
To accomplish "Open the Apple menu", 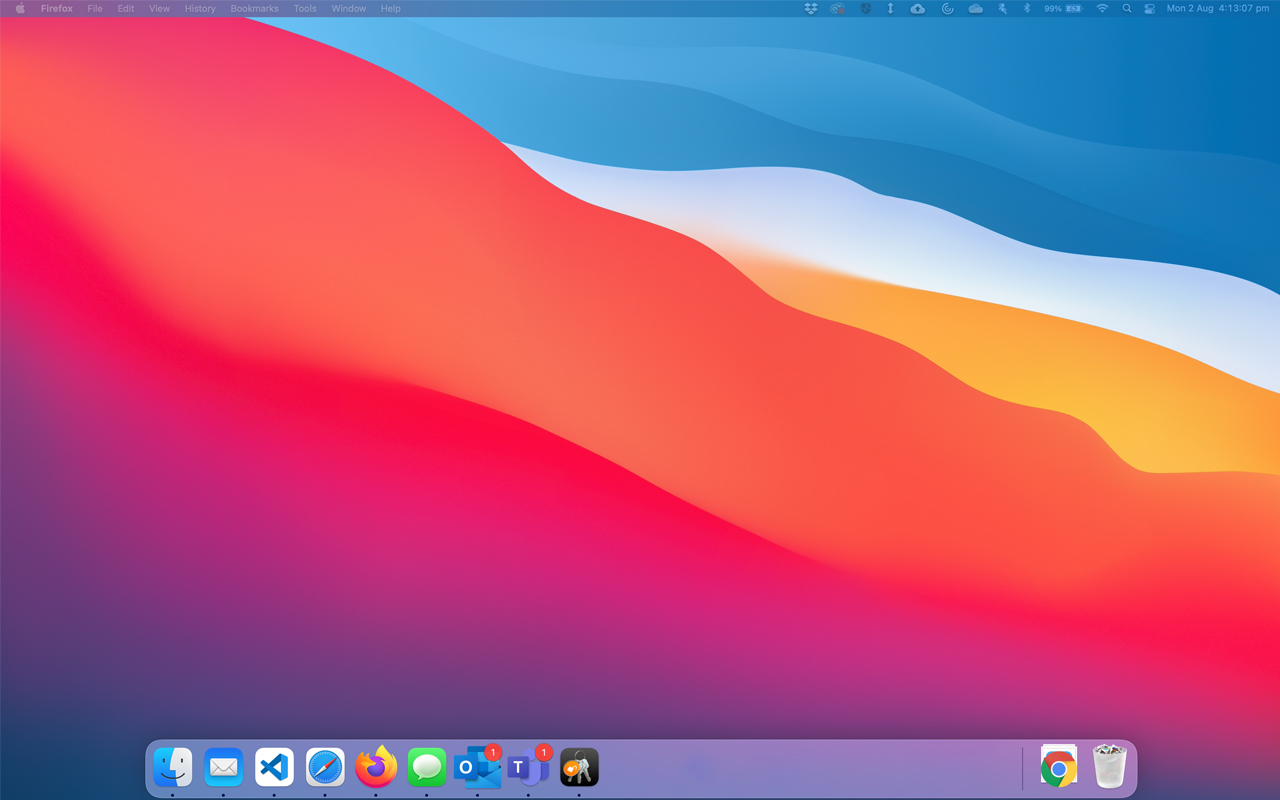I will coord(20,8).
